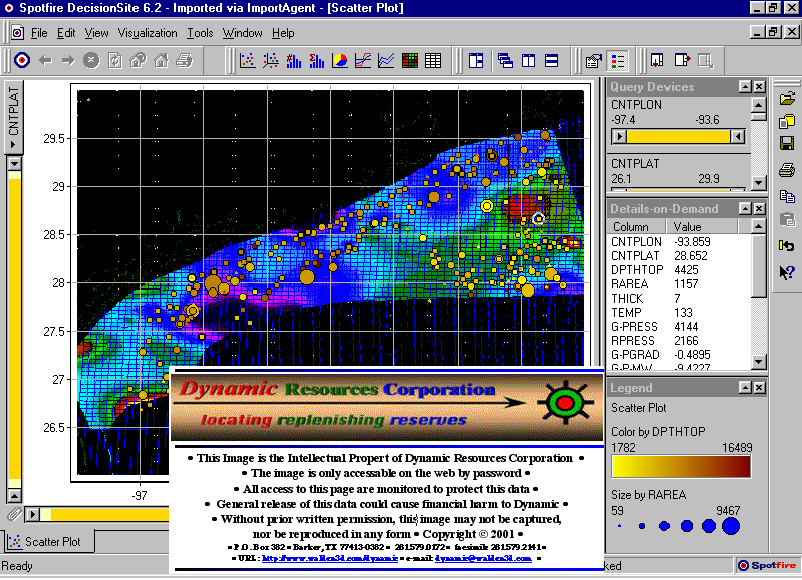This screenshot has height=580, width=802.
Task: Click the CNTPLON yellow range slider
Action: [679, 137]
